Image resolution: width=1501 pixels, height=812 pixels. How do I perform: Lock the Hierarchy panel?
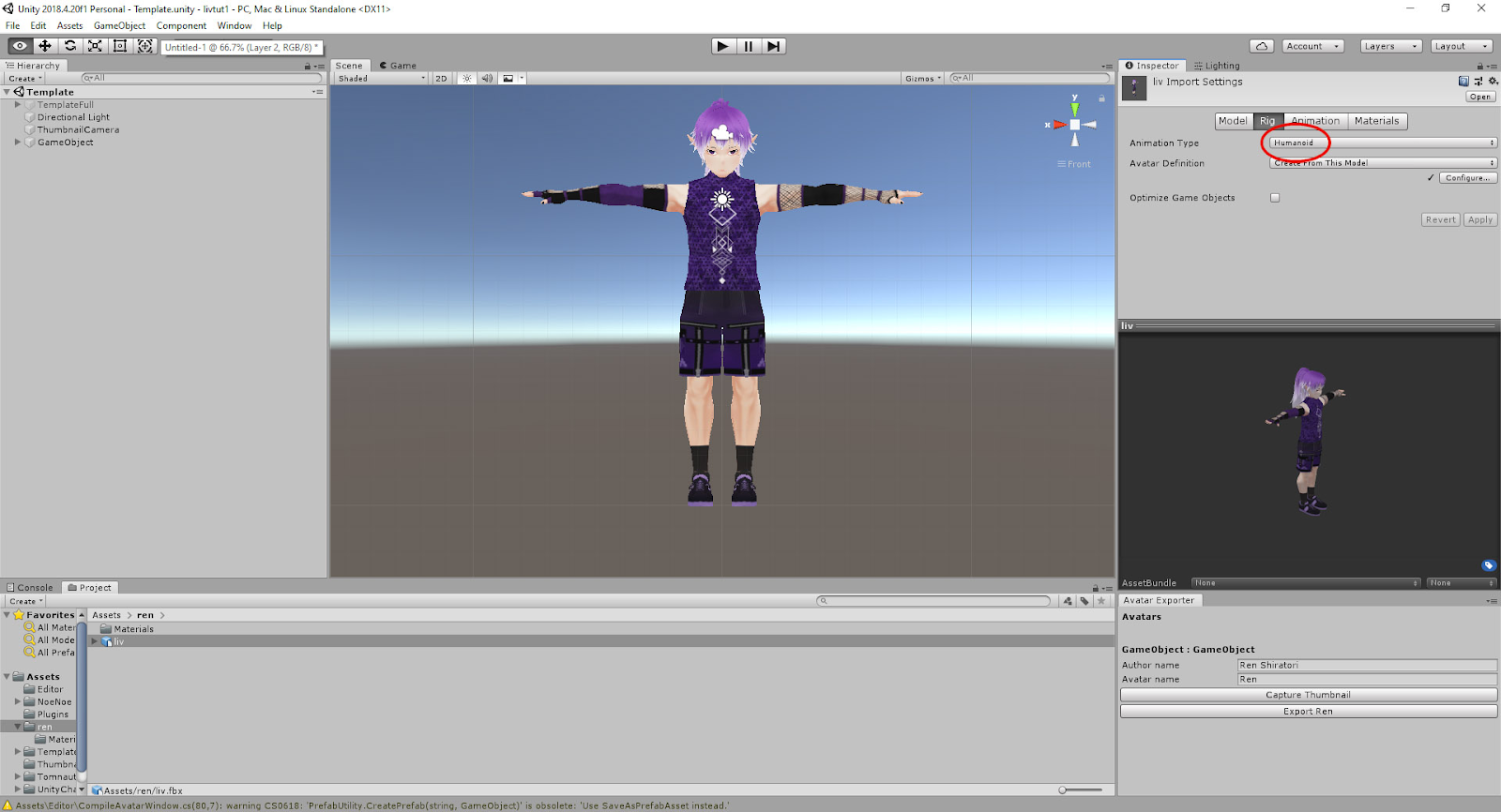(x=307, y=67)
